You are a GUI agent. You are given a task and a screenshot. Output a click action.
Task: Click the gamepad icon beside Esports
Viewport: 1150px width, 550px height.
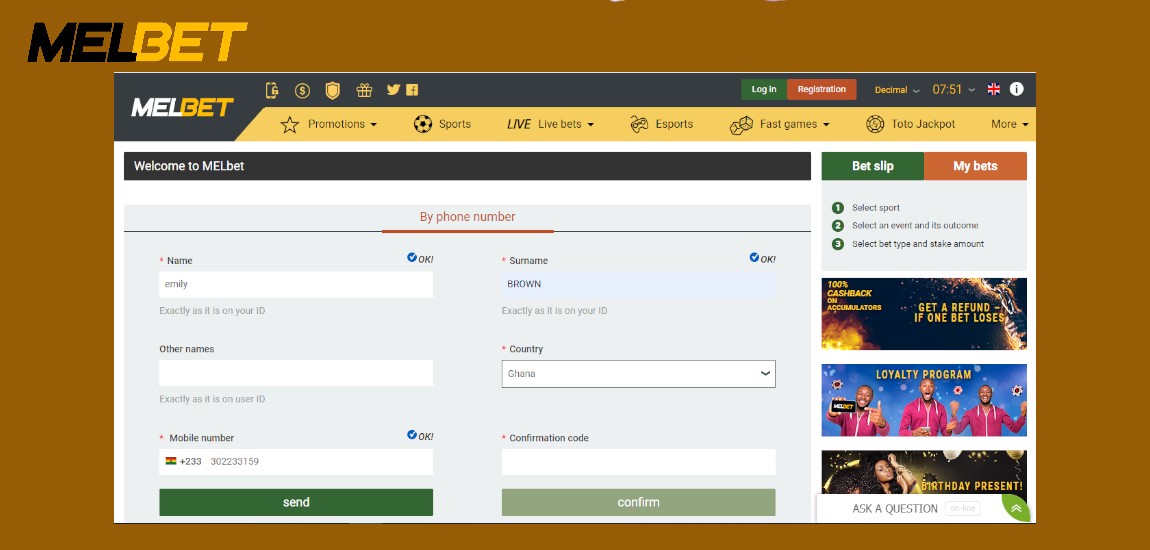(640, 124)
